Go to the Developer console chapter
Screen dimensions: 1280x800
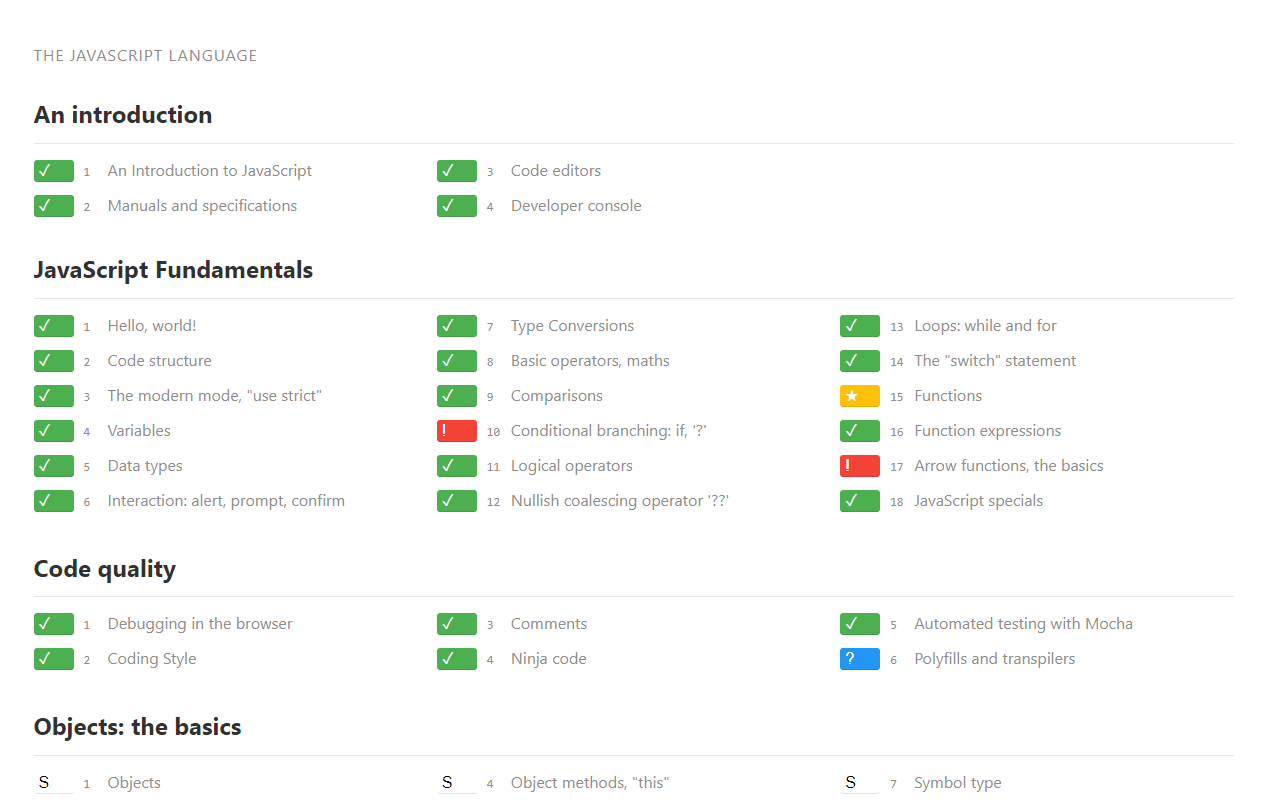point(576,206)
